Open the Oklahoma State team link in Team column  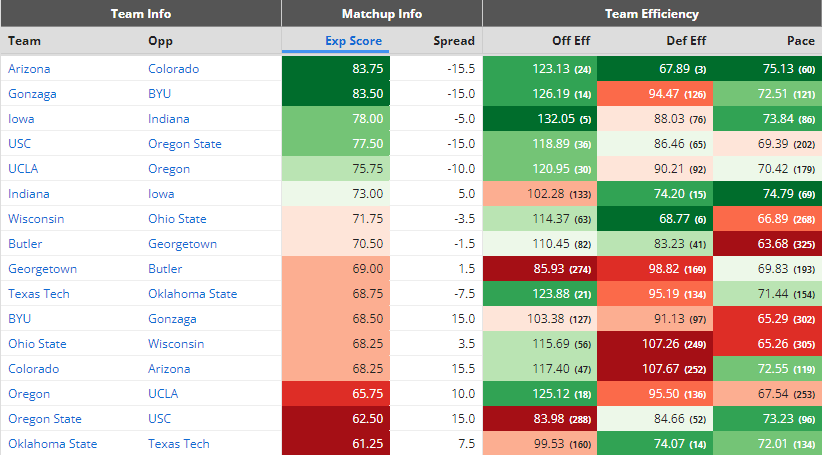coord(52,443)
